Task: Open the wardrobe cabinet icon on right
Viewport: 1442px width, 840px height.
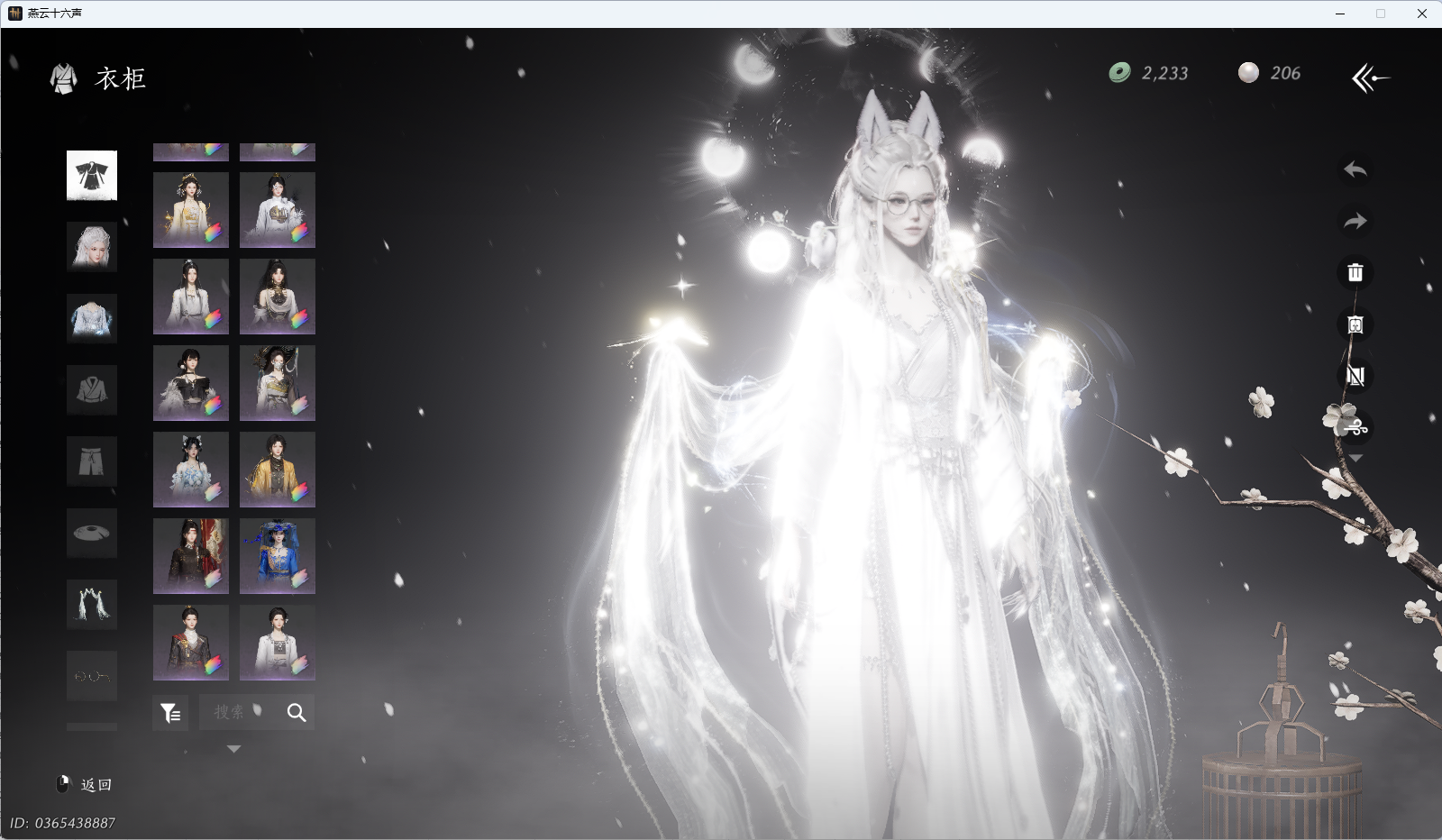Action: click(x=1355, y=324)
